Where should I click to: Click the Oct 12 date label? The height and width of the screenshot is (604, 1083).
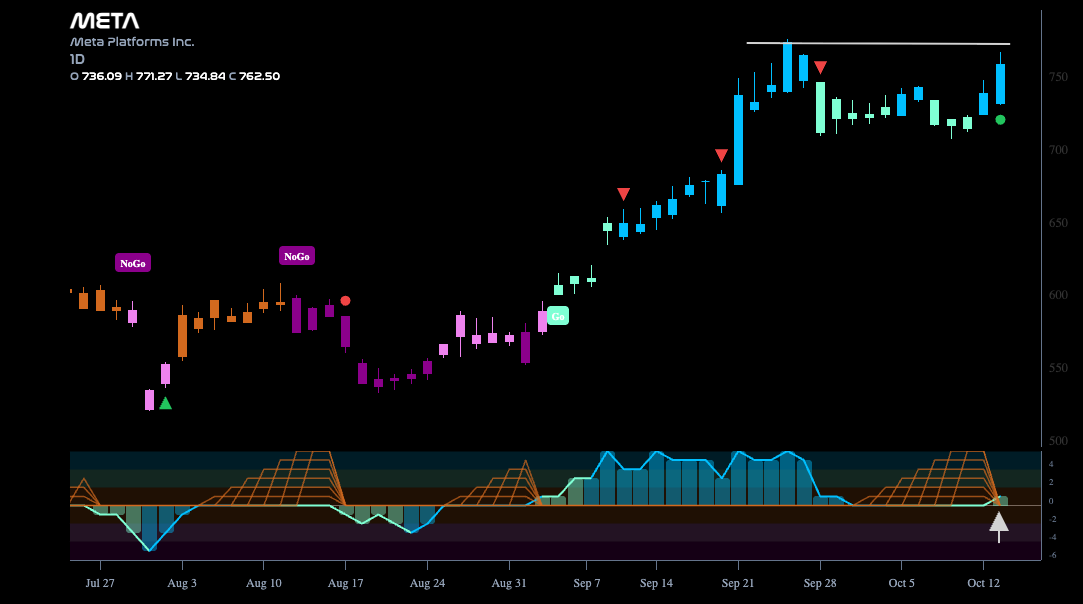tap(984, 583)
